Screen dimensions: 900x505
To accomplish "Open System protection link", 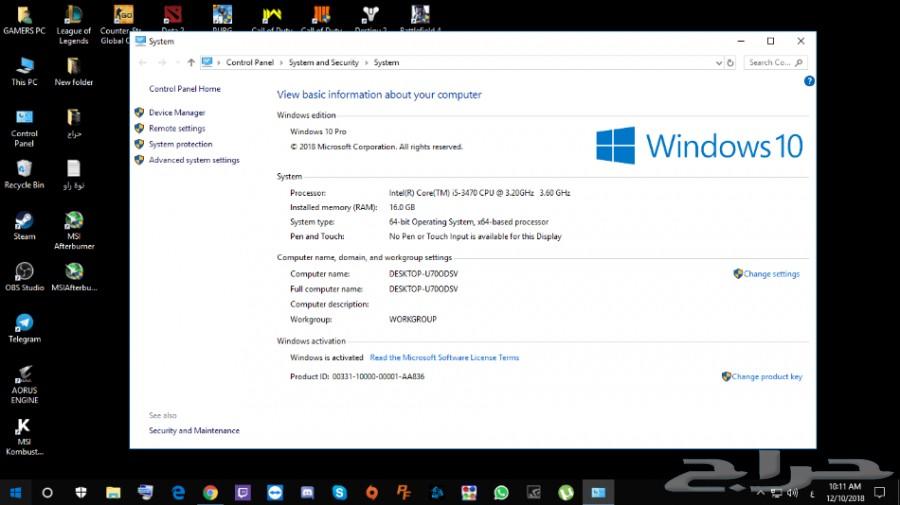I will 180,144.
